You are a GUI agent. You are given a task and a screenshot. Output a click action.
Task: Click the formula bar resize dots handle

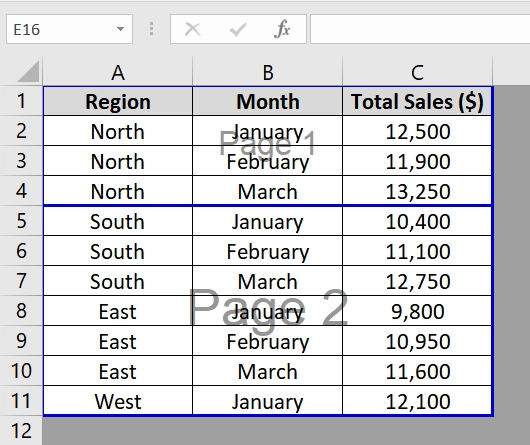click(151, 29)
